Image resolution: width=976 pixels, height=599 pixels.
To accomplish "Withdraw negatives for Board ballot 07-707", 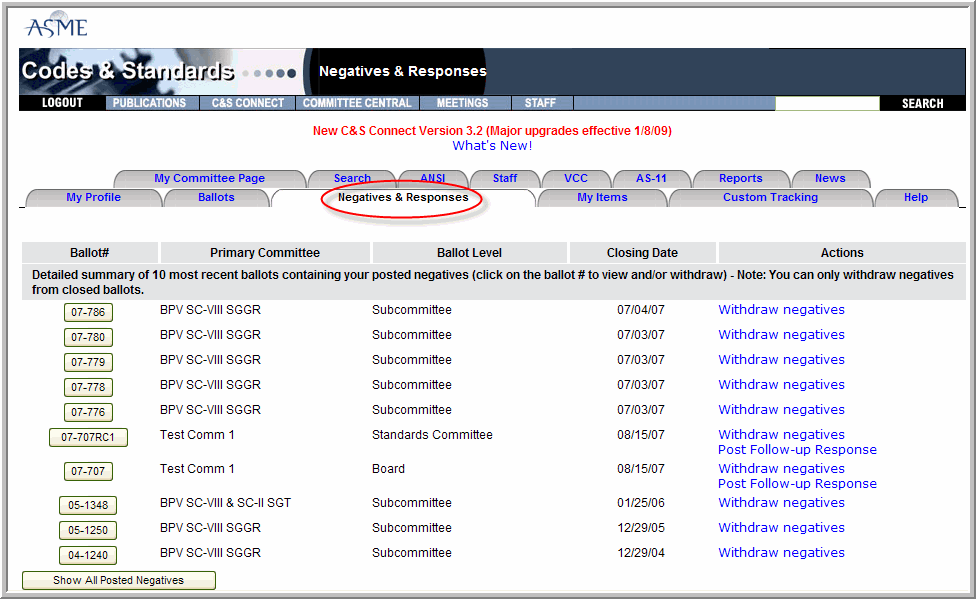I will 781,468.
